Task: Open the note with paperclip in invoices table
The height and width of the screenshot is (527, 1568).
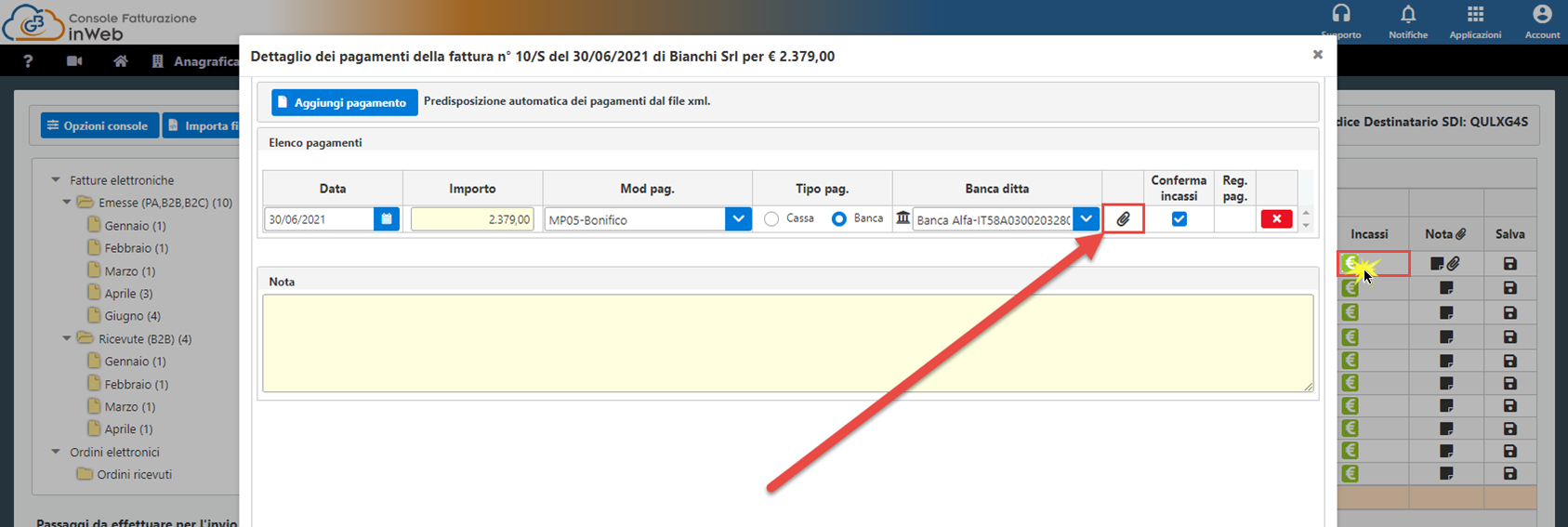Action: click(1445, 264)
